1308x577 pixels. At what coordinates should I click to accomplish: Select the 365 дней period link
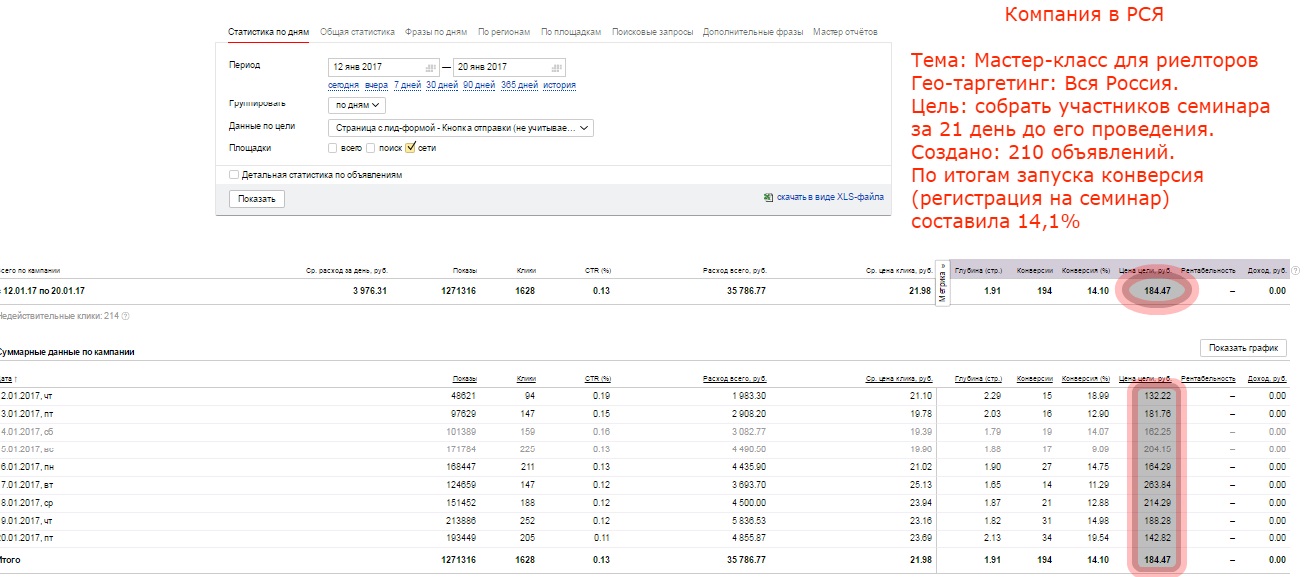tap(519, 85)
